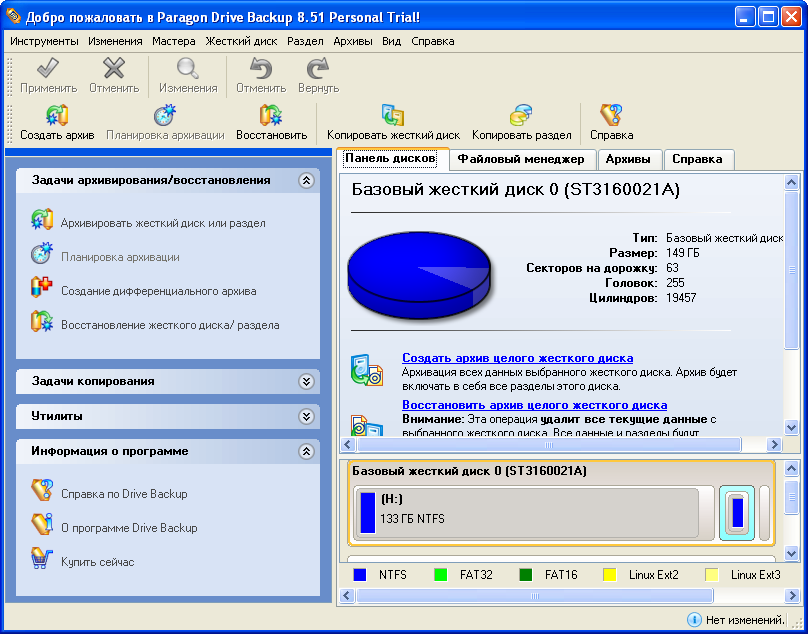Click the info icon in the status bar
Image resolution: width=808 pixels, height=634 pixels.
pyautogui.click(x=694, y=620)
